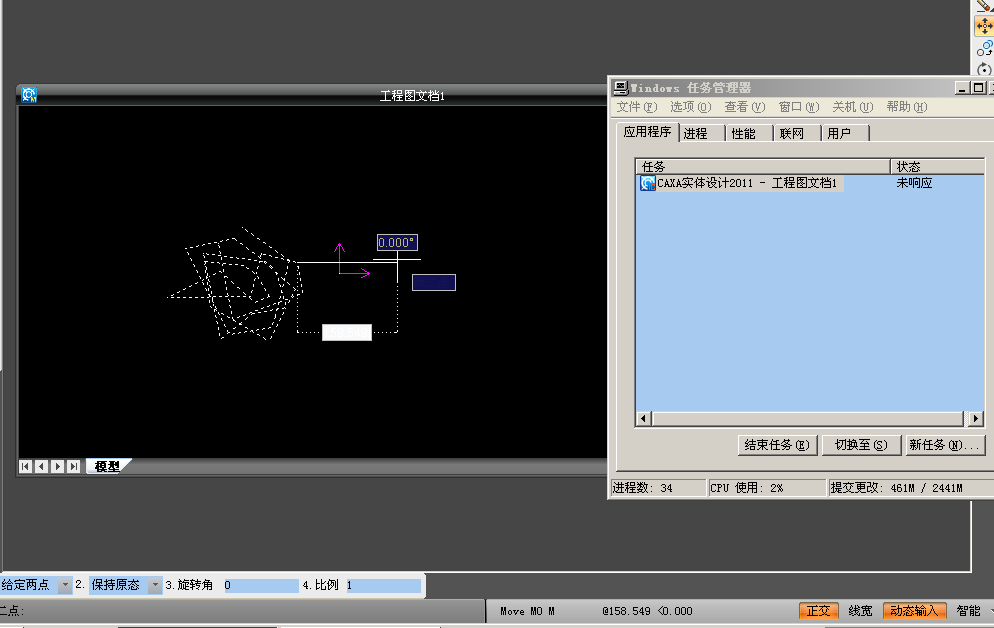Jump to last sheet tab arrow
994x628 pixels.
74,466
